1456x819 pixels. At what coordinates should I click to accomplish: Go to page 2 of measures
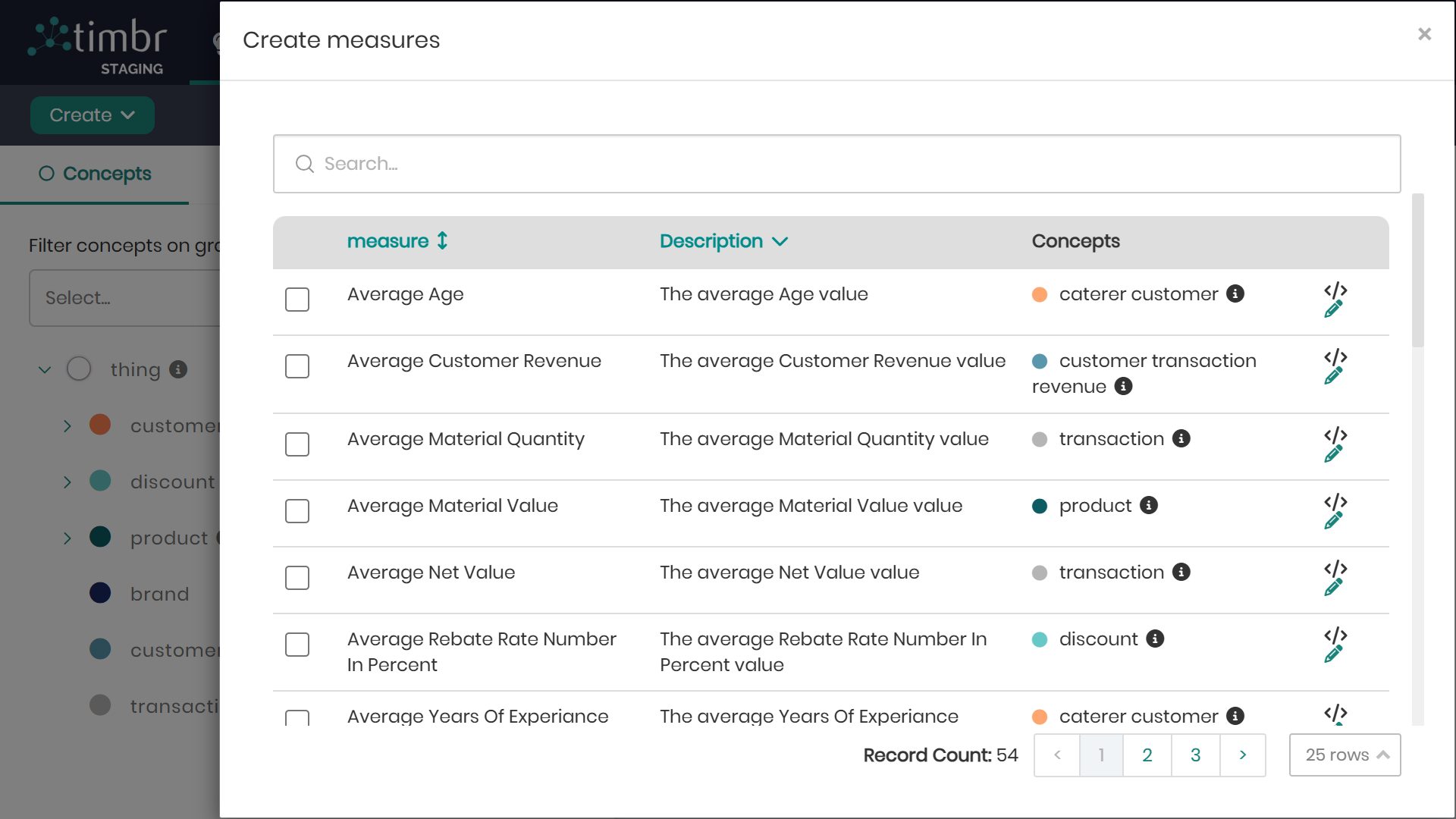click(x=1147, y=755)
